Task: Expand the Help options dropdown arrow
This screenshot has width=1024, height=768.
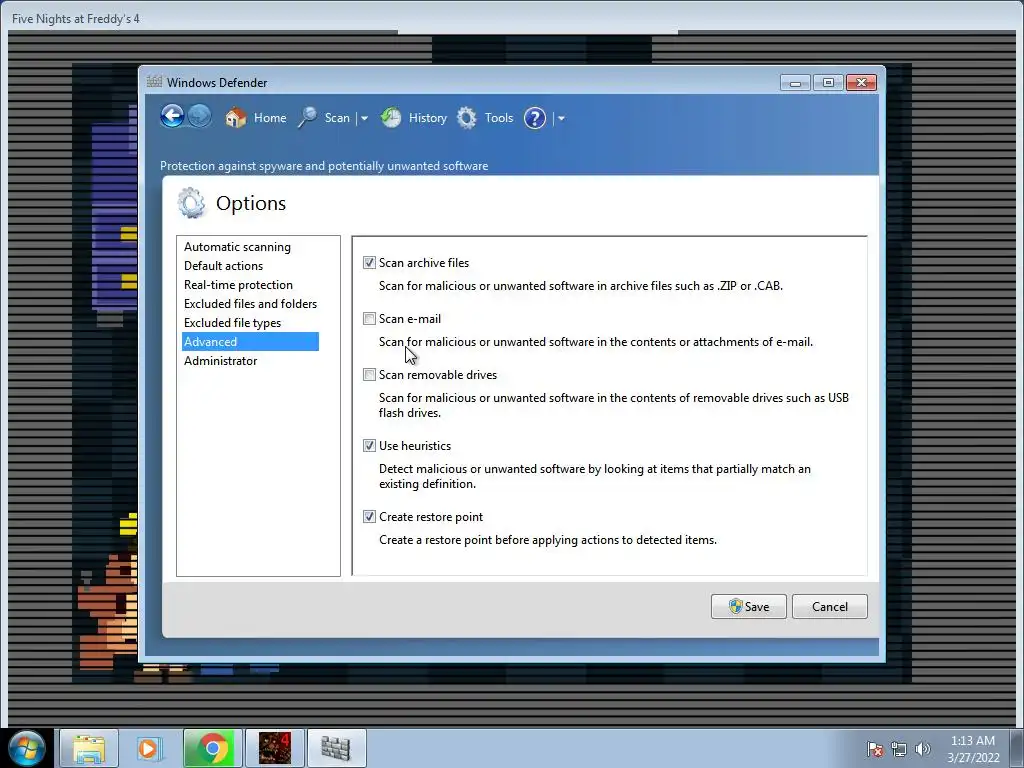Action: [x=561, y=118]
